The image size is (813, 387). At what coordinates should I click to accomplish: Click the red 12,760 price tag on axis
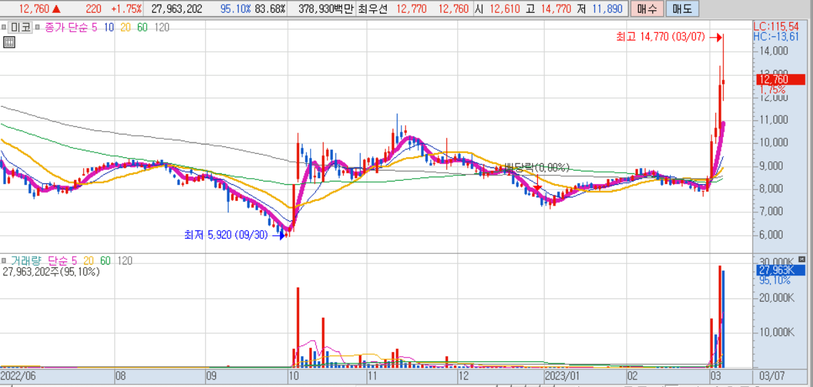781,79
